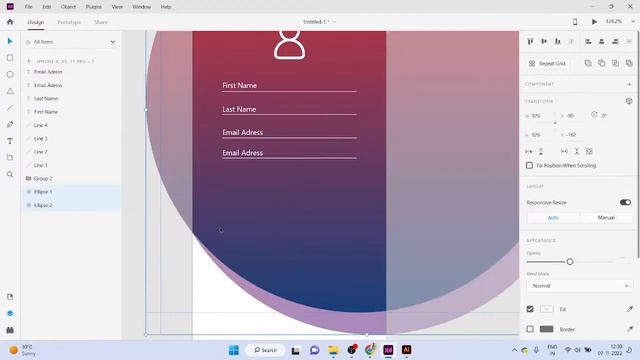Select the Artboard tool

pyautogui.click(x=10, y=158)
